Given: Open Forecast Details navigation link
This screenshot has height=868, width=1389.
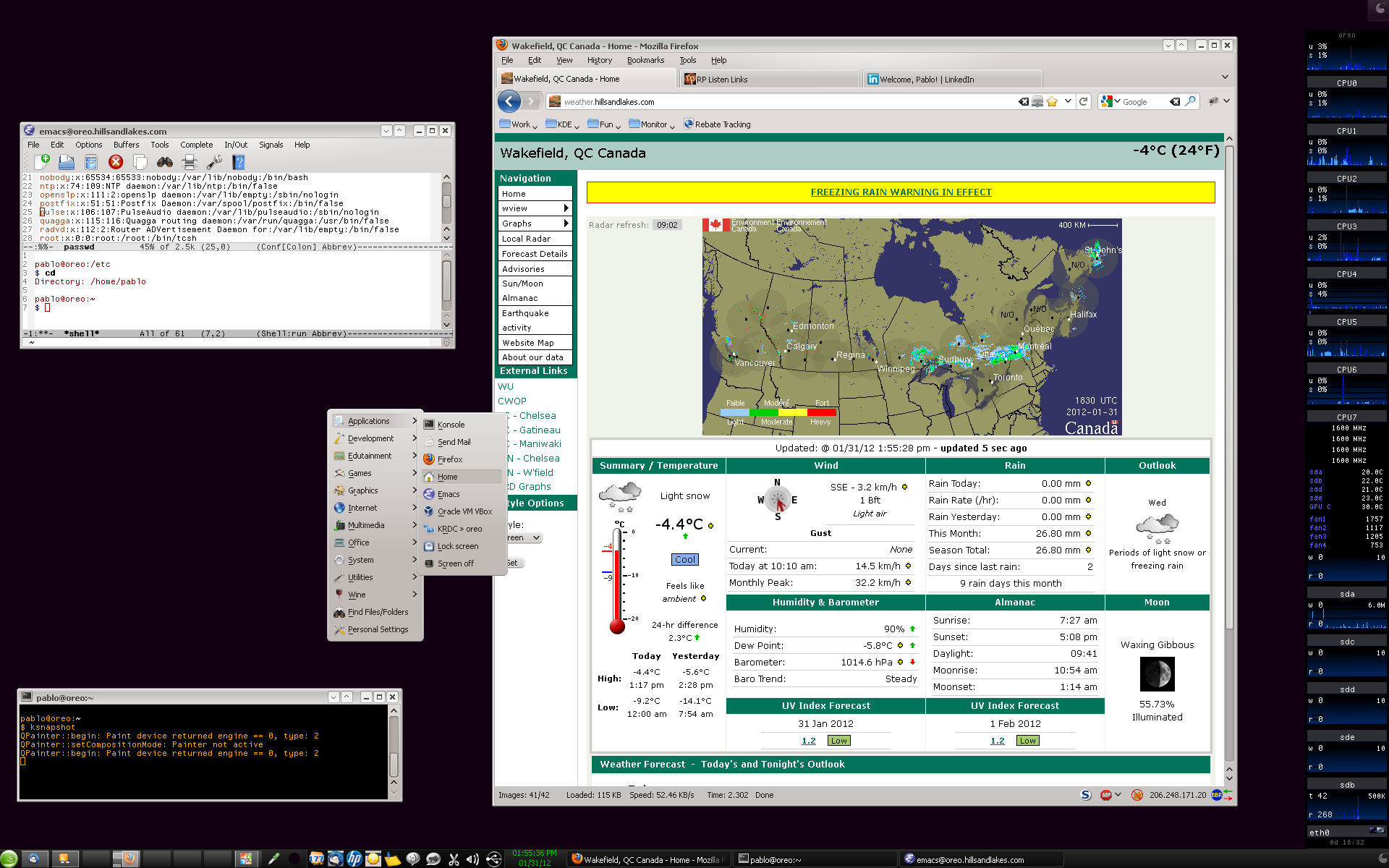Looking at the screenshot, I should pos(535,254).
